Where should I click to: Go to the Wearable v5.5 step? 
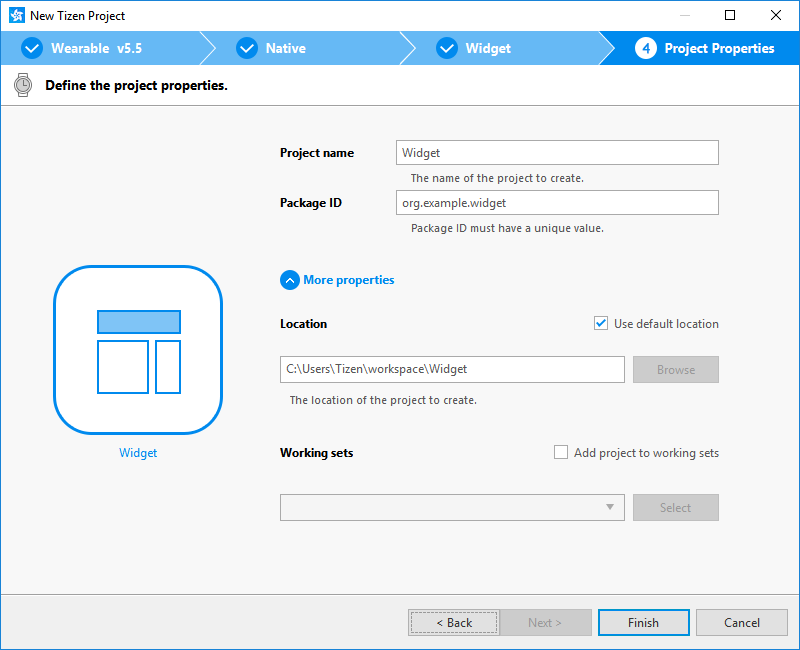[96, 48]
